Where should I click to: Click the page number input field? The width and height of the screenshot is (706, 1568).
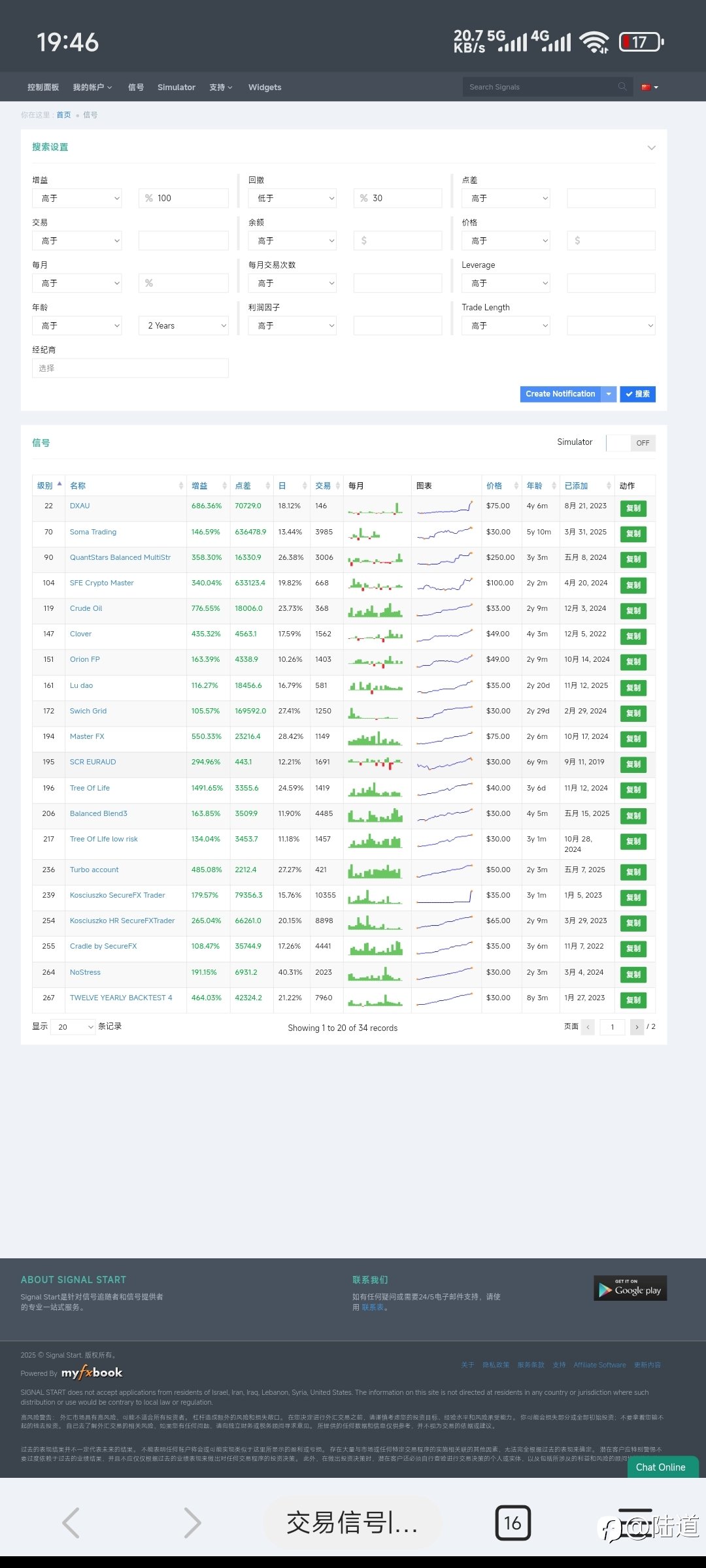tap(613, 1026)
